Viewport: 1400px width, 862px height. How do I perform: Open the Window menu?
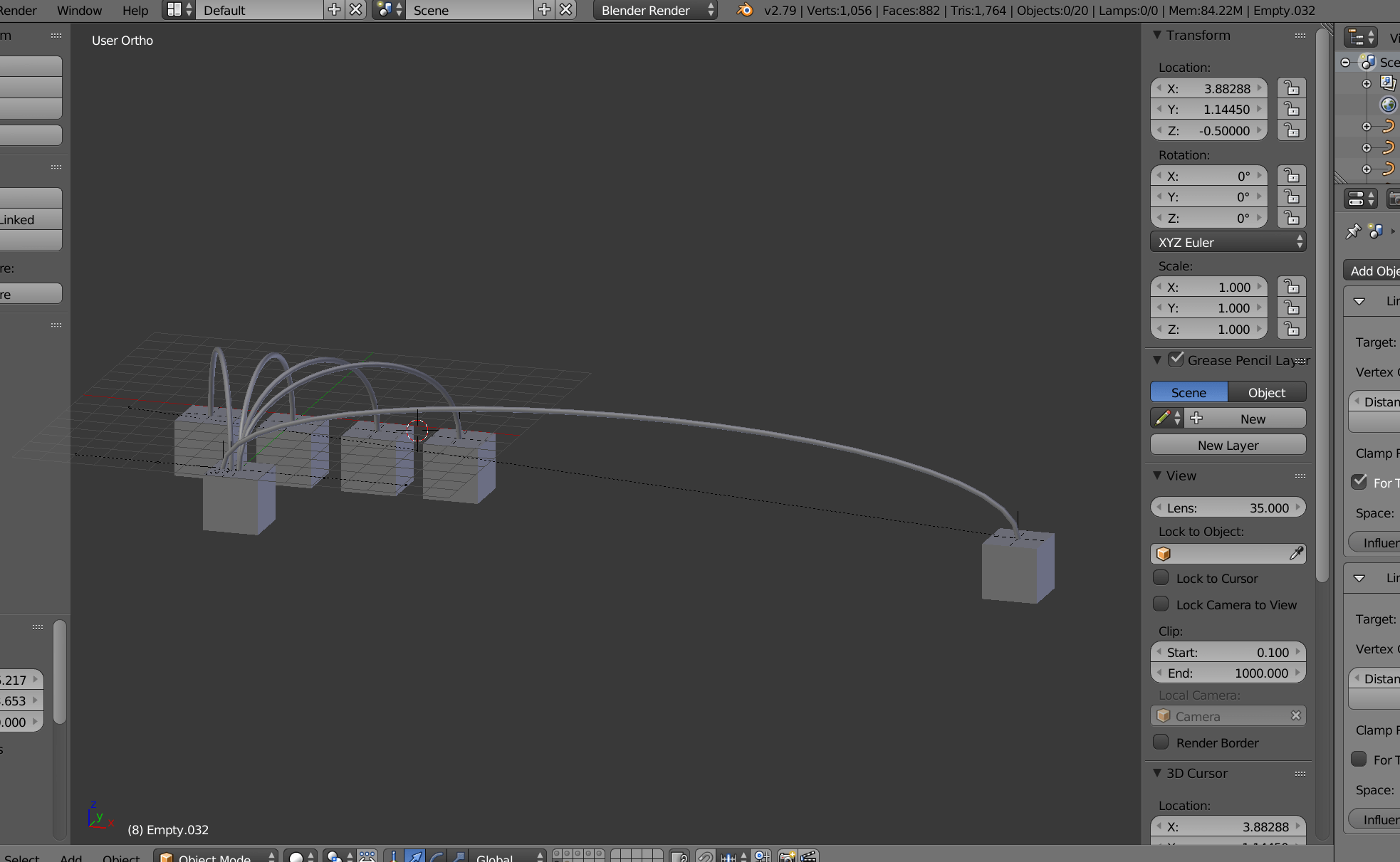tap(79, 10)
